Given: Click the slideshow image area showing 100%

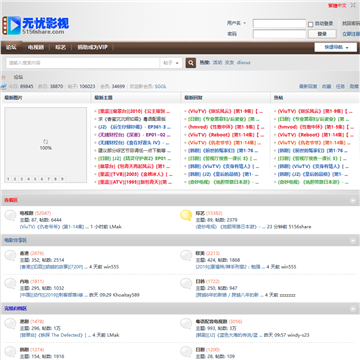Looking at the screenshot, I should 45,145.
